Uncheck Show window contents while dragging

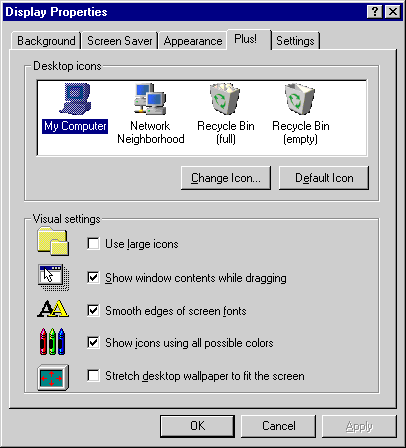tap(93, 277)
